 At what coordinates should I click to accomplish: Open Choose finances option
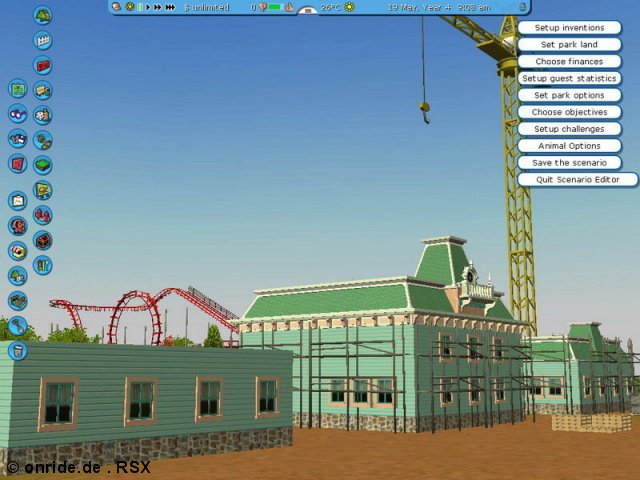point(569,62)
